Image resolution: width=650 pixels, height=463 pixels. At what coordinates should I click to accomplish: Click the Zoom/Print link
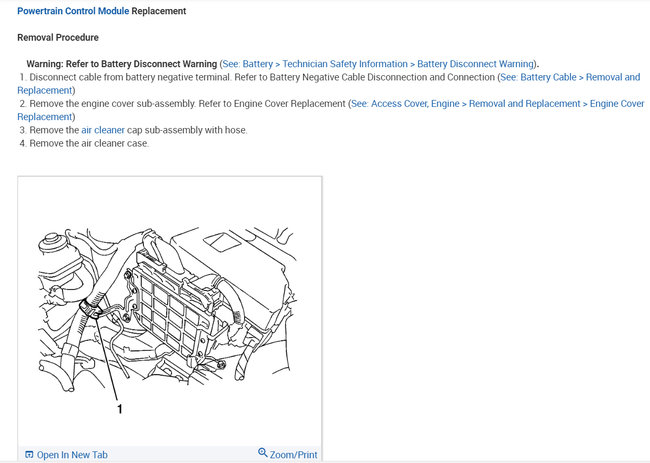point(293,455)
